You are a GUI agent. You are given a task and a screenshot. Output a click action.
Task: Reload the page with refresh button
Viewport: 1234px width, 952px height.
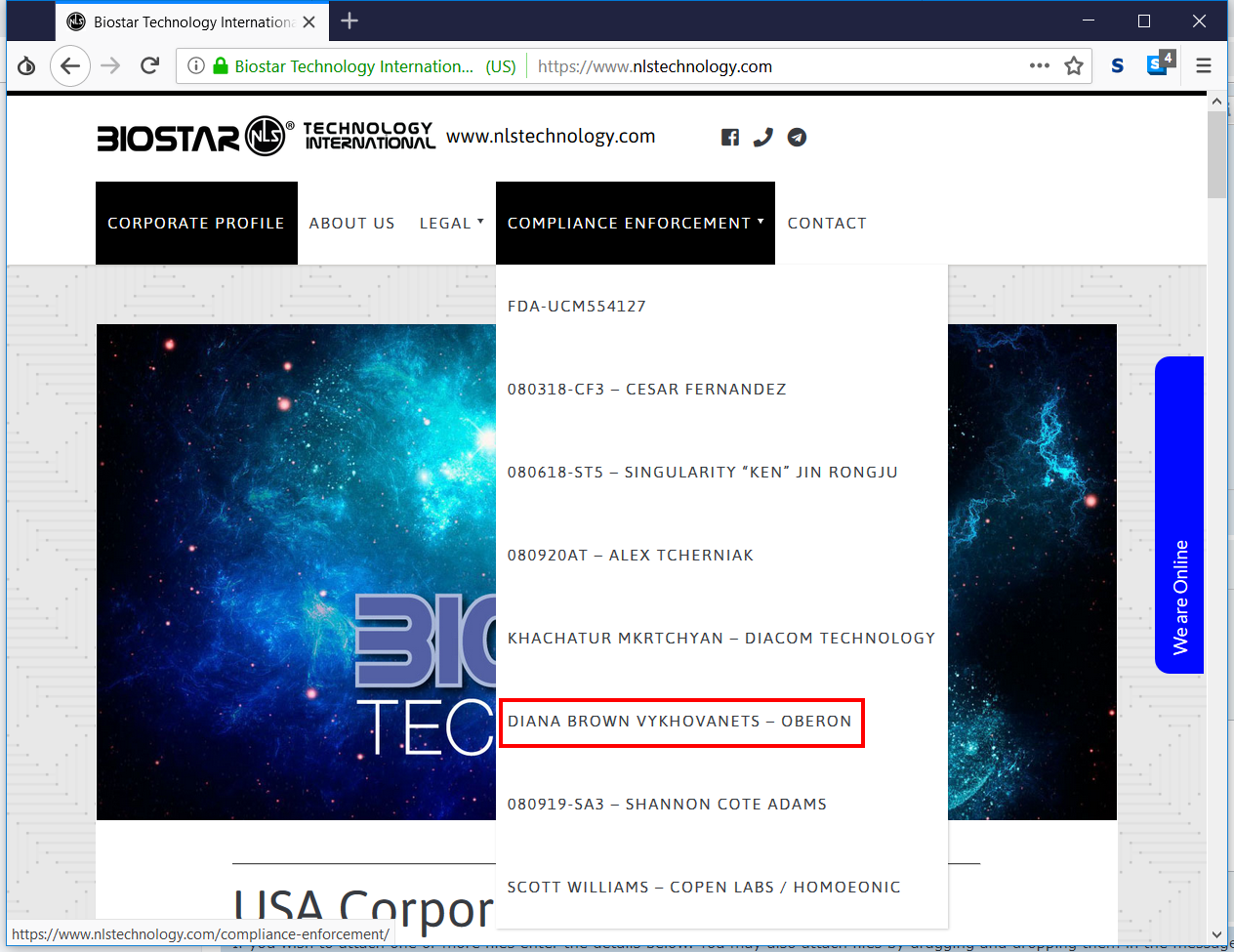pos(149,66)
